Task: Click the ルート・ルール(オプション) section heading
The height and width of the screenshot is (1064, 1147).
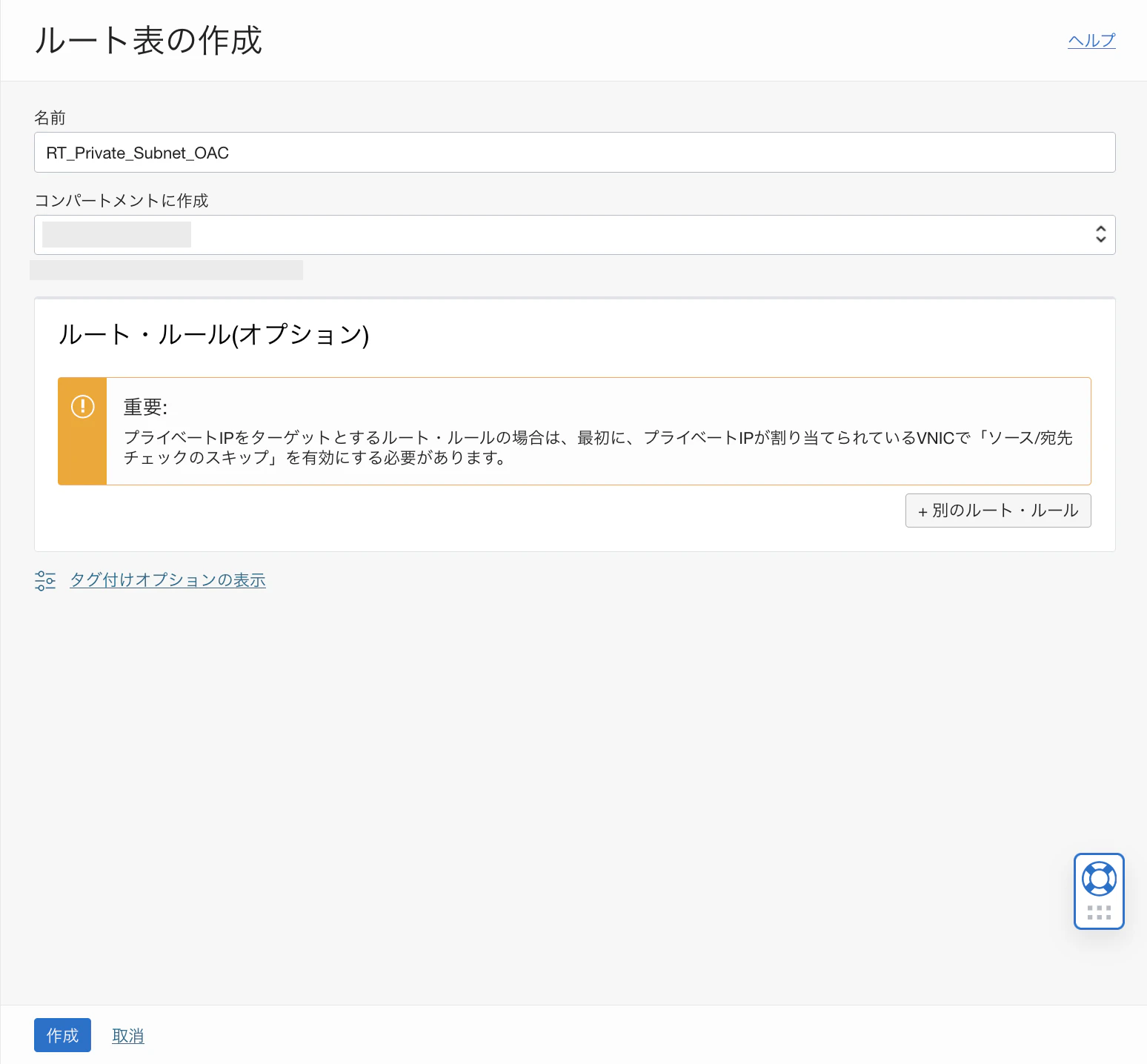Action: [x=213, y=335]
